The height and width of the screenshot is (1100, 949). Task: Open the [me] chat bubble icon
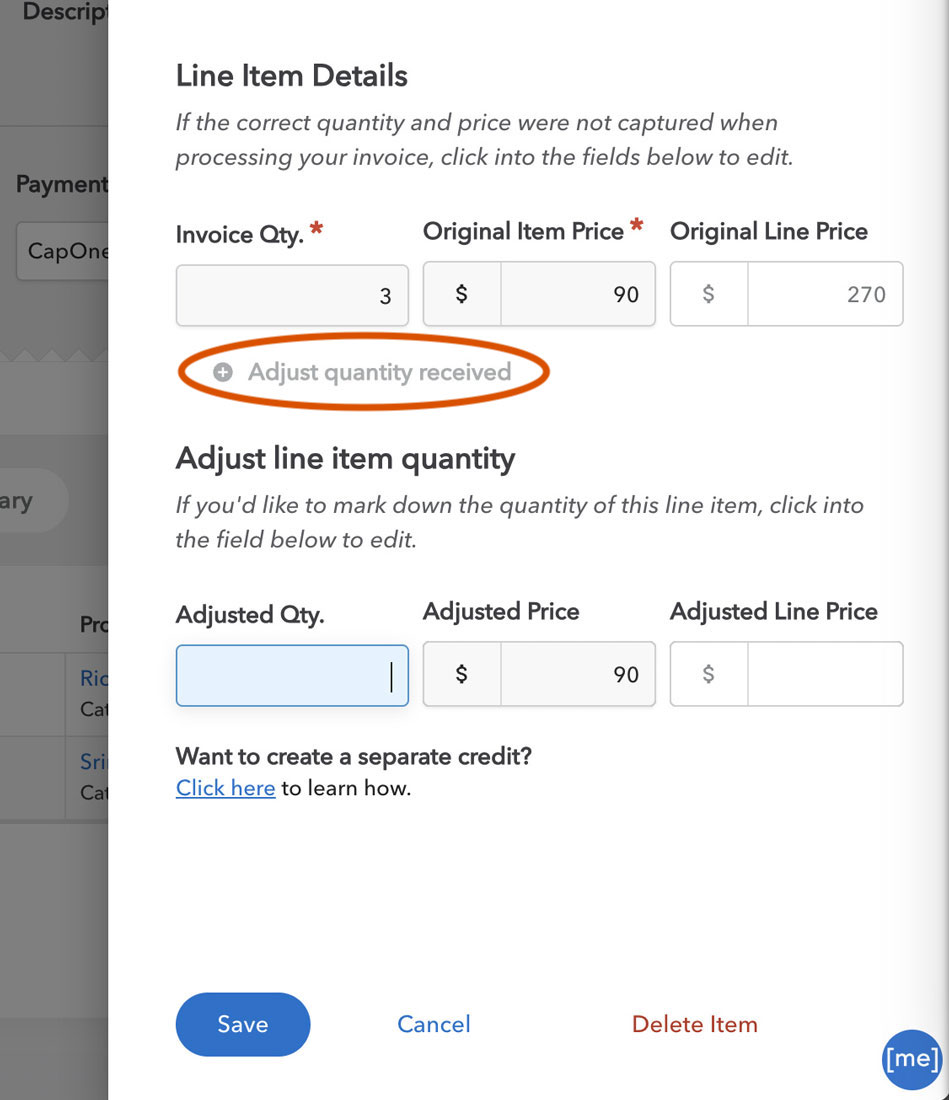coord(911,1059)
